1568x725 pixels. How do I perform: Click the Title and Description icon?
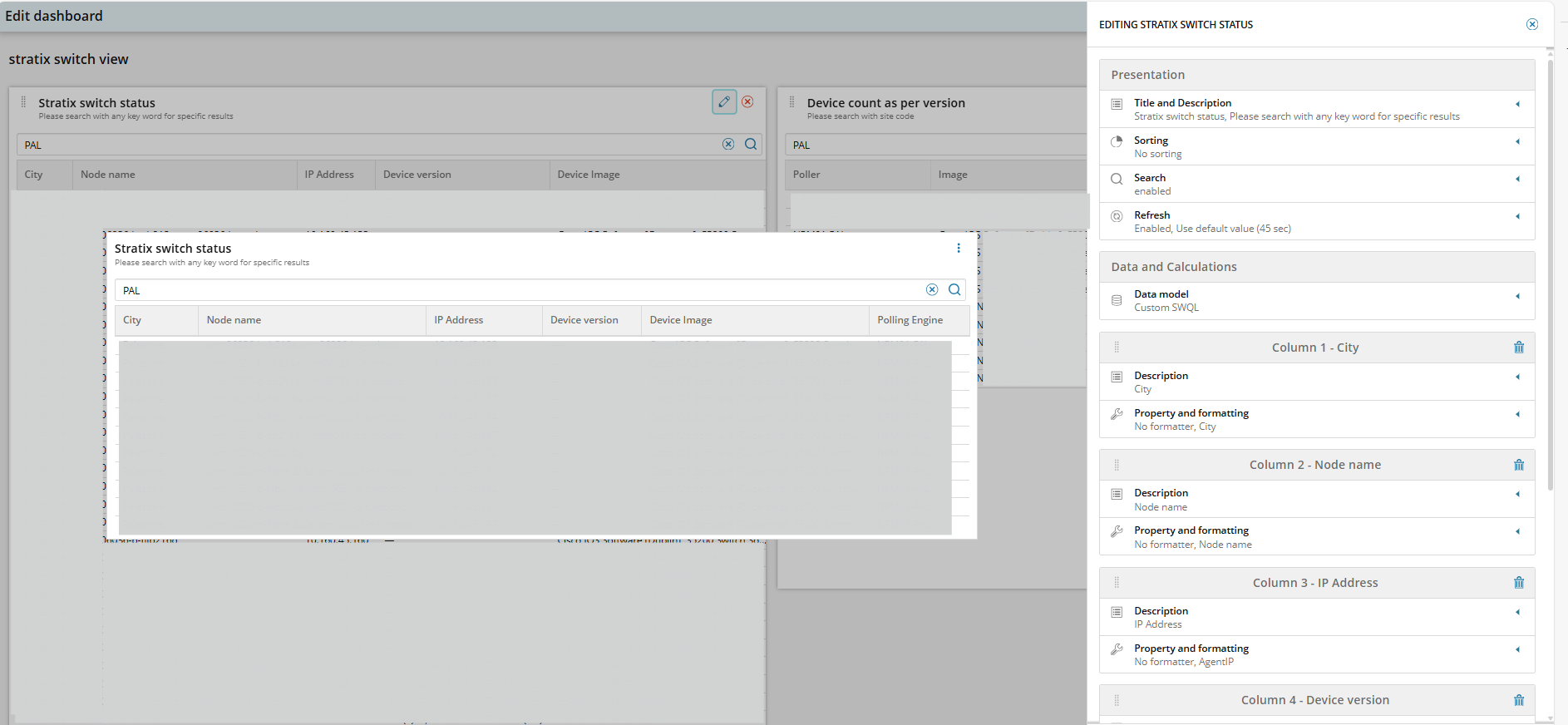point(1117,104)
